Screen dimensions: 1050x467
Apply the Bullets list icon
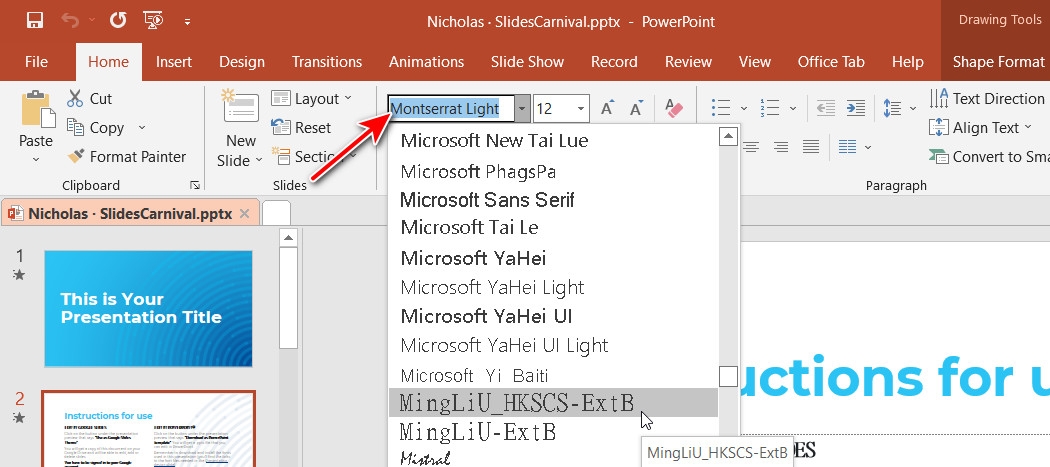coord(721,108)
